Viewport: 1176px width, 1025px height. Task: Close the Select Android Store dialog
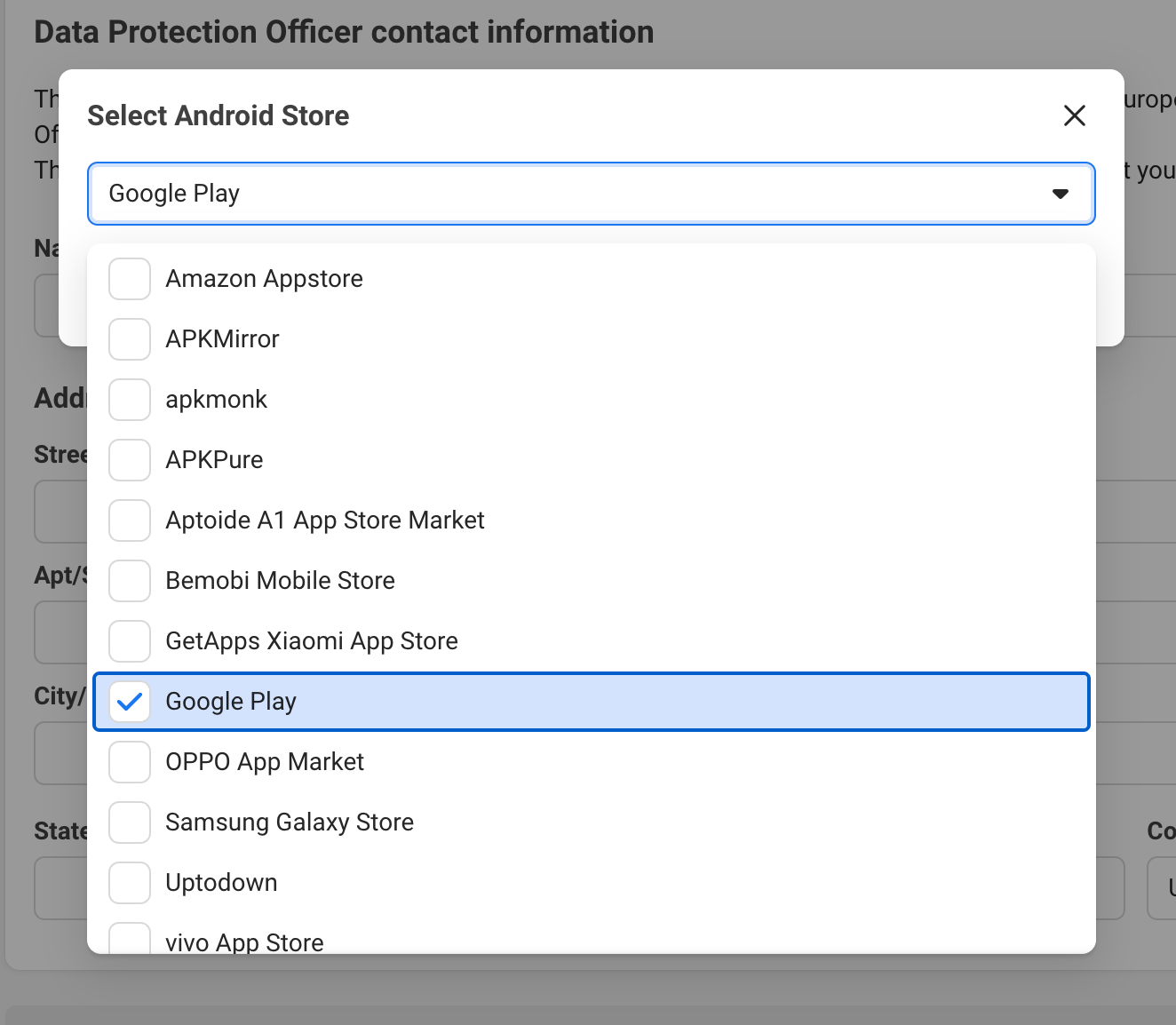pyautogui.click(x=1074, y=115)
